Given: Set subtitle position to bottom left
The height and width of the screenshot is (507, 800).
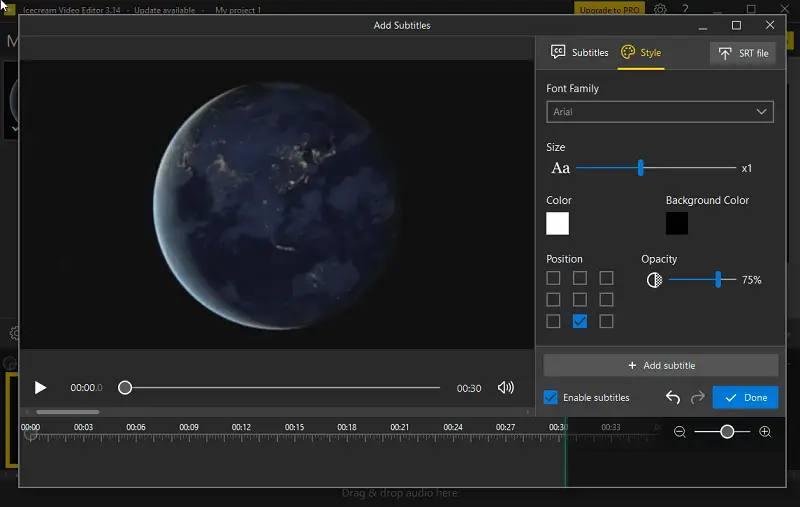Looking at the screenshot, I should [553, 321].
